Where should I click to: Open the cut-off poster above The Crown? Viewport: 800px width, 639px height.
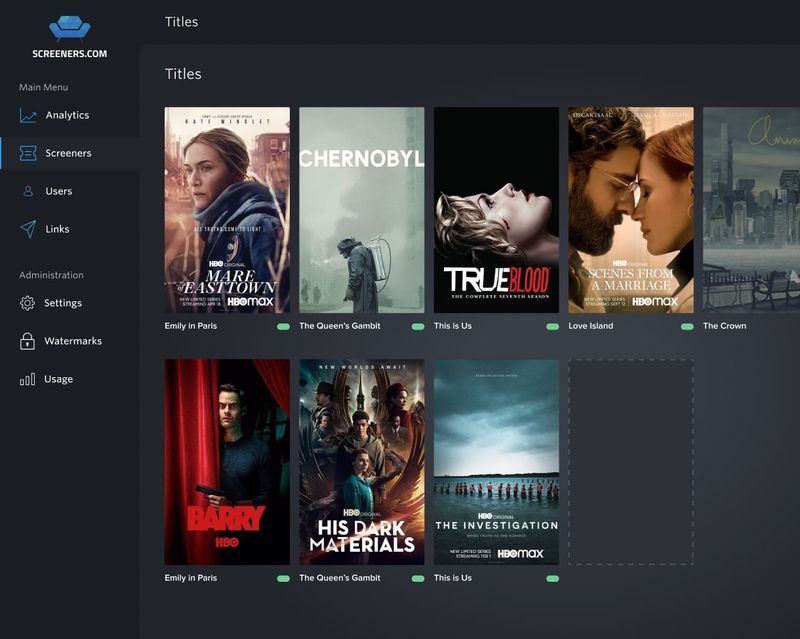point(752,210)
